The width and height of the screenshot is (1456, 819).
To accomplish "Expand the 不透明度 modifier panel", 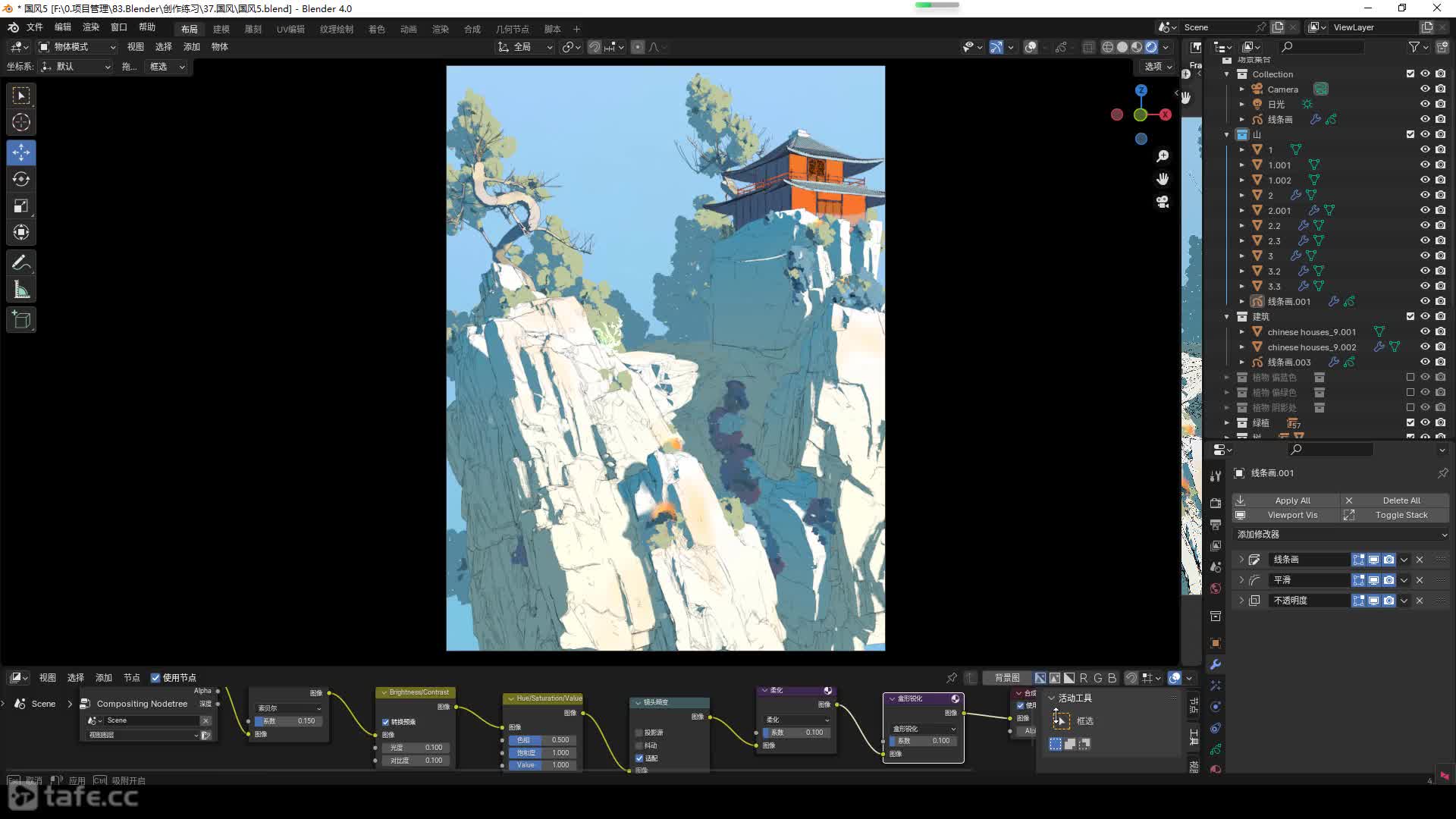I will pyautogui.click(x=1241, y=601).
